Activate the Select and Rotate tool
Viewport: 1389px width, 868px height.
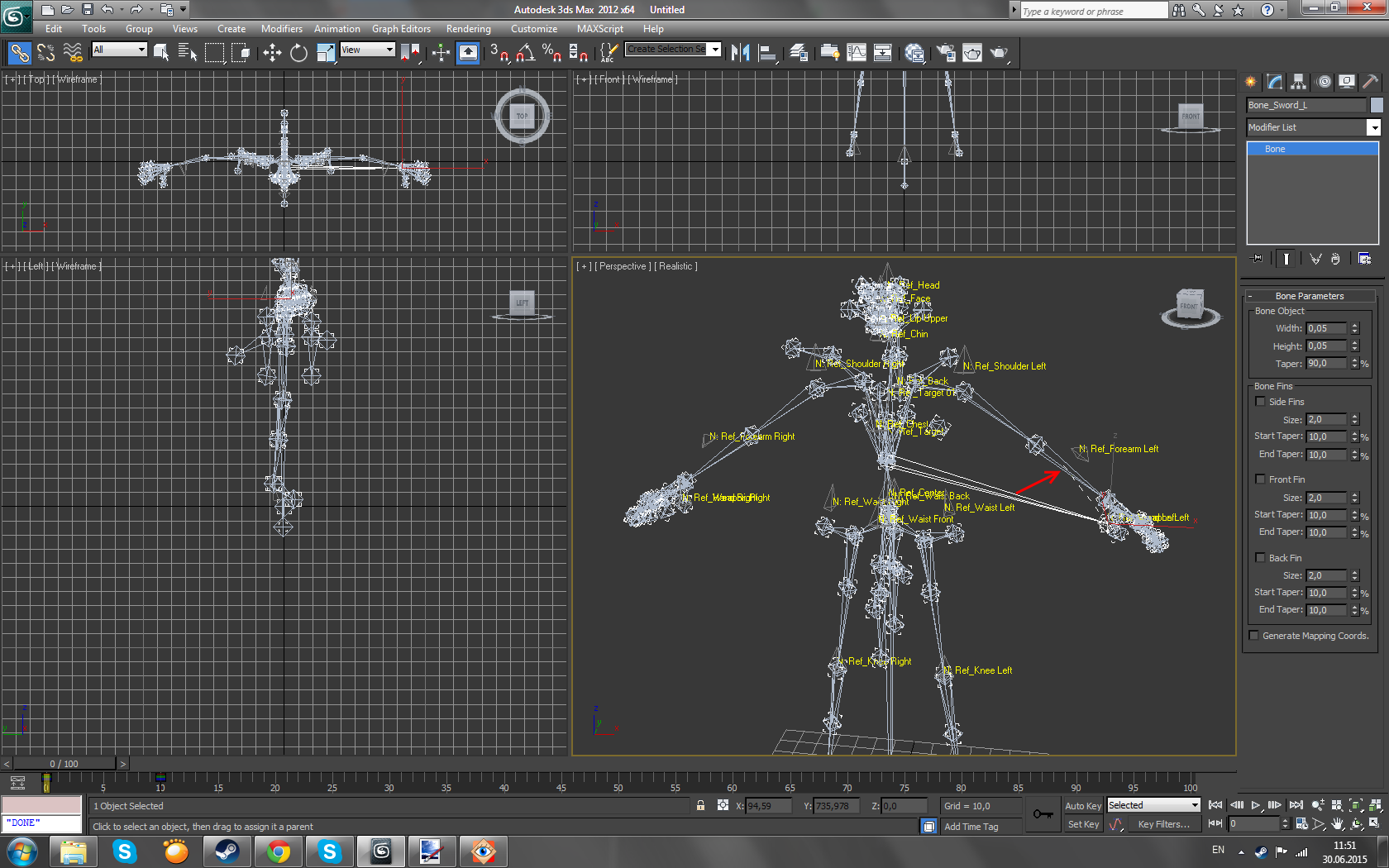[298, 53]
